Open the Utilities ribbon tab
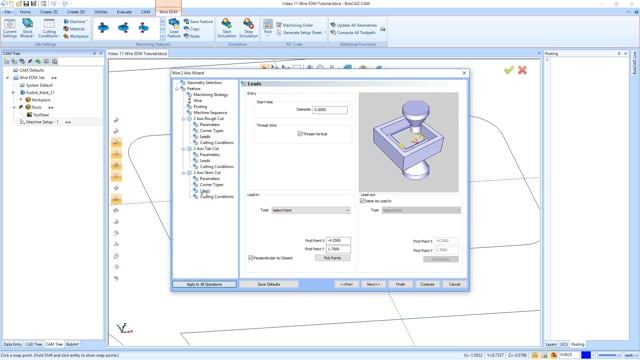Screen dimensions: 640x360 (x=101, y=12)
